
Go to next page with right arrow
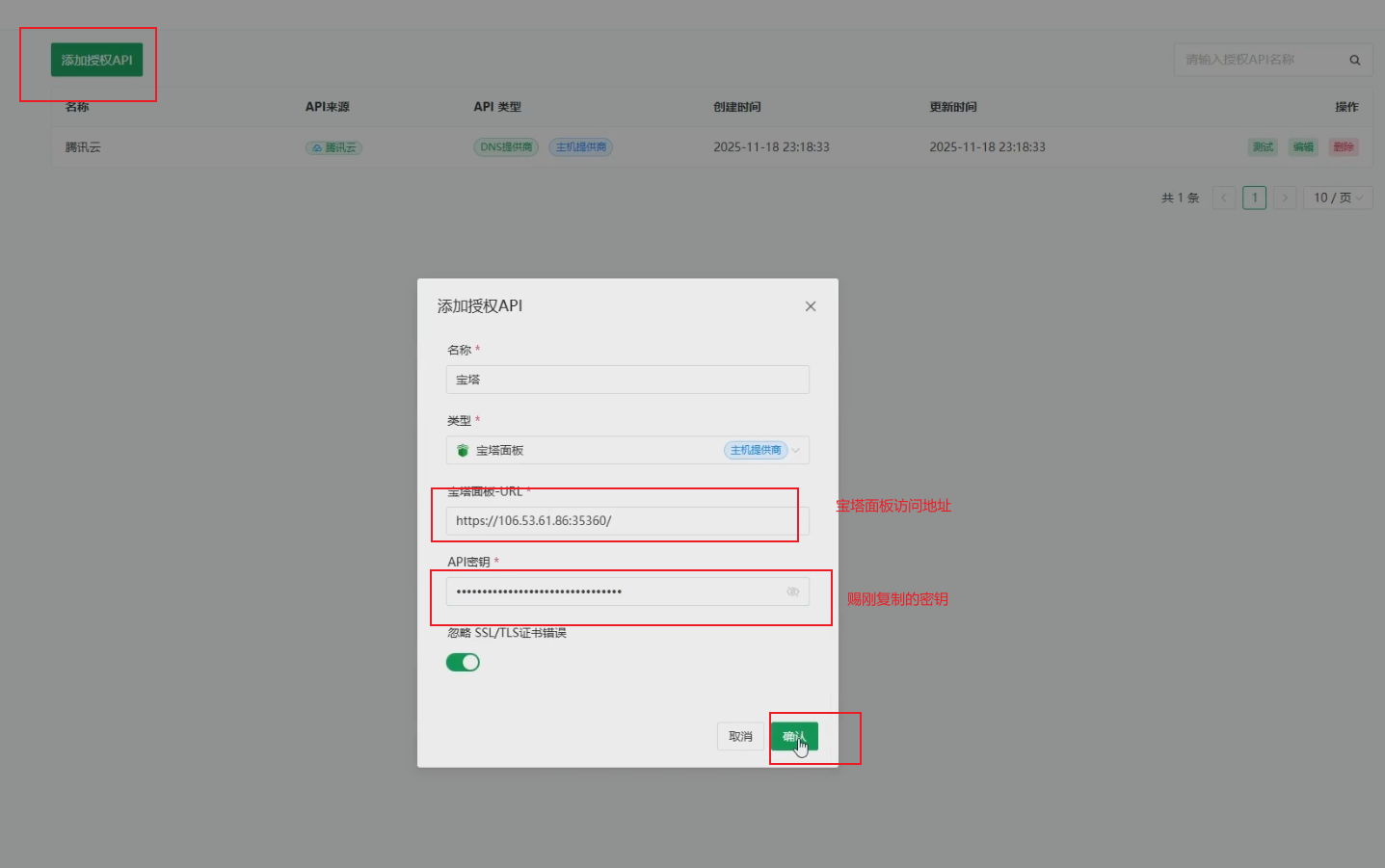pos(1285,197)
